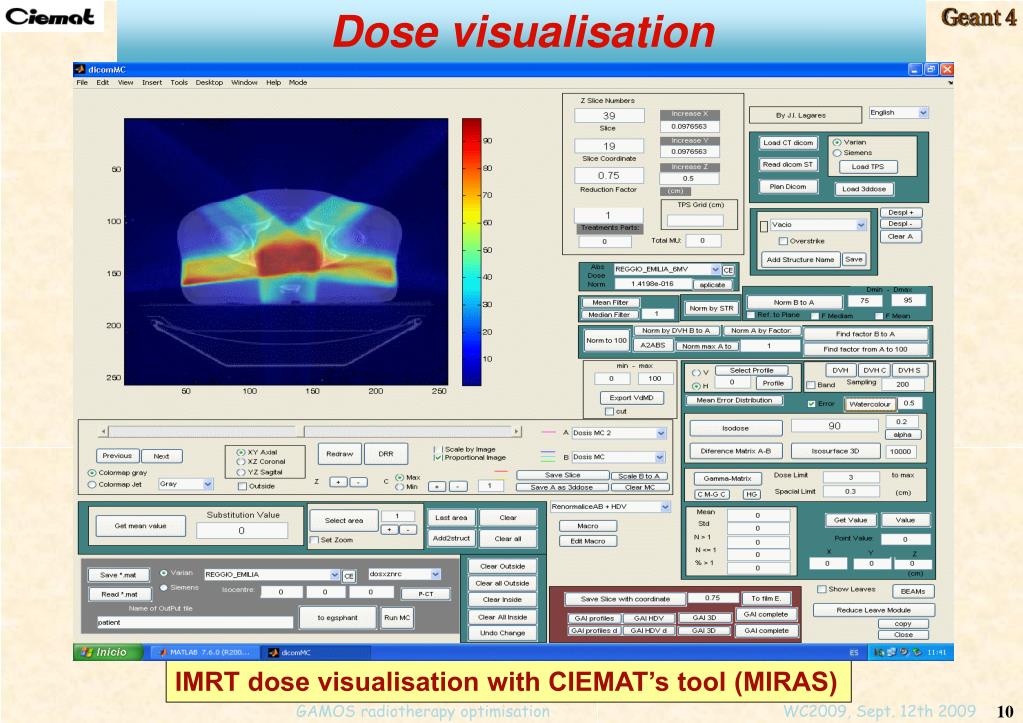Viewport: 1023px width, 723px height.
Task: Click the slice navigation slider track
Action: 311,431
